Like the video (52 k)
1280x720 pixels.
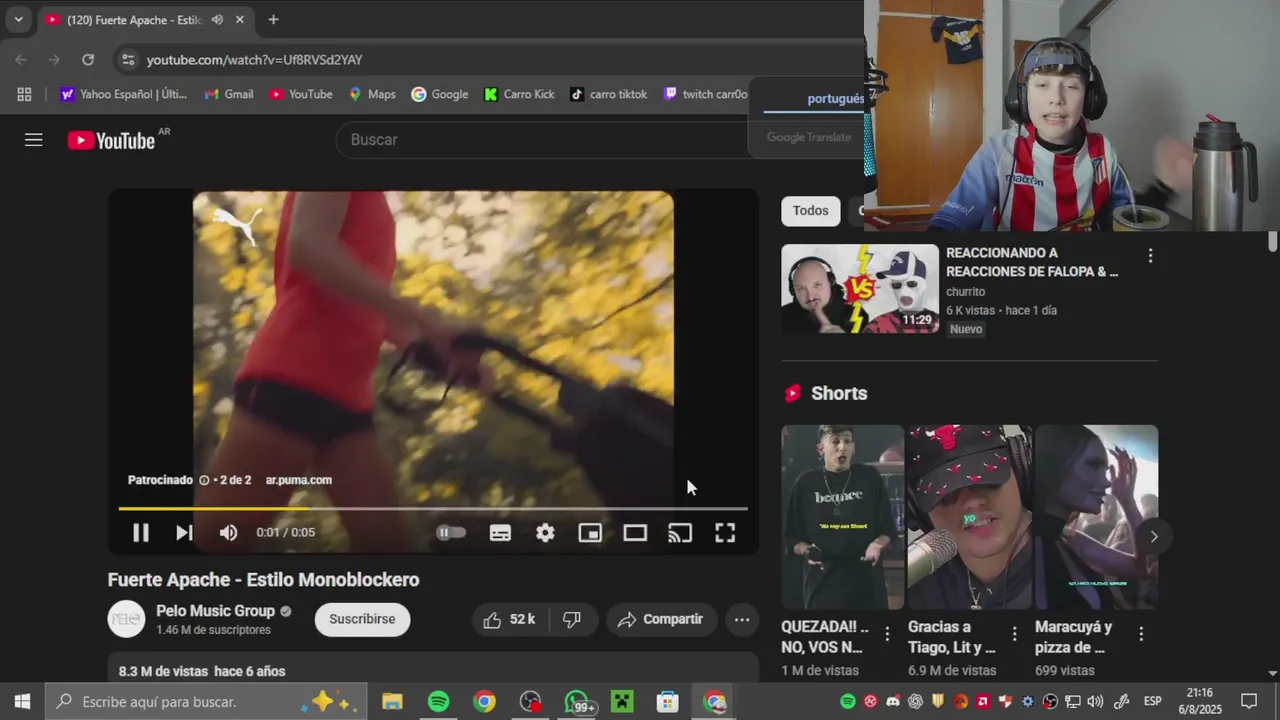[x=509, y=620]
